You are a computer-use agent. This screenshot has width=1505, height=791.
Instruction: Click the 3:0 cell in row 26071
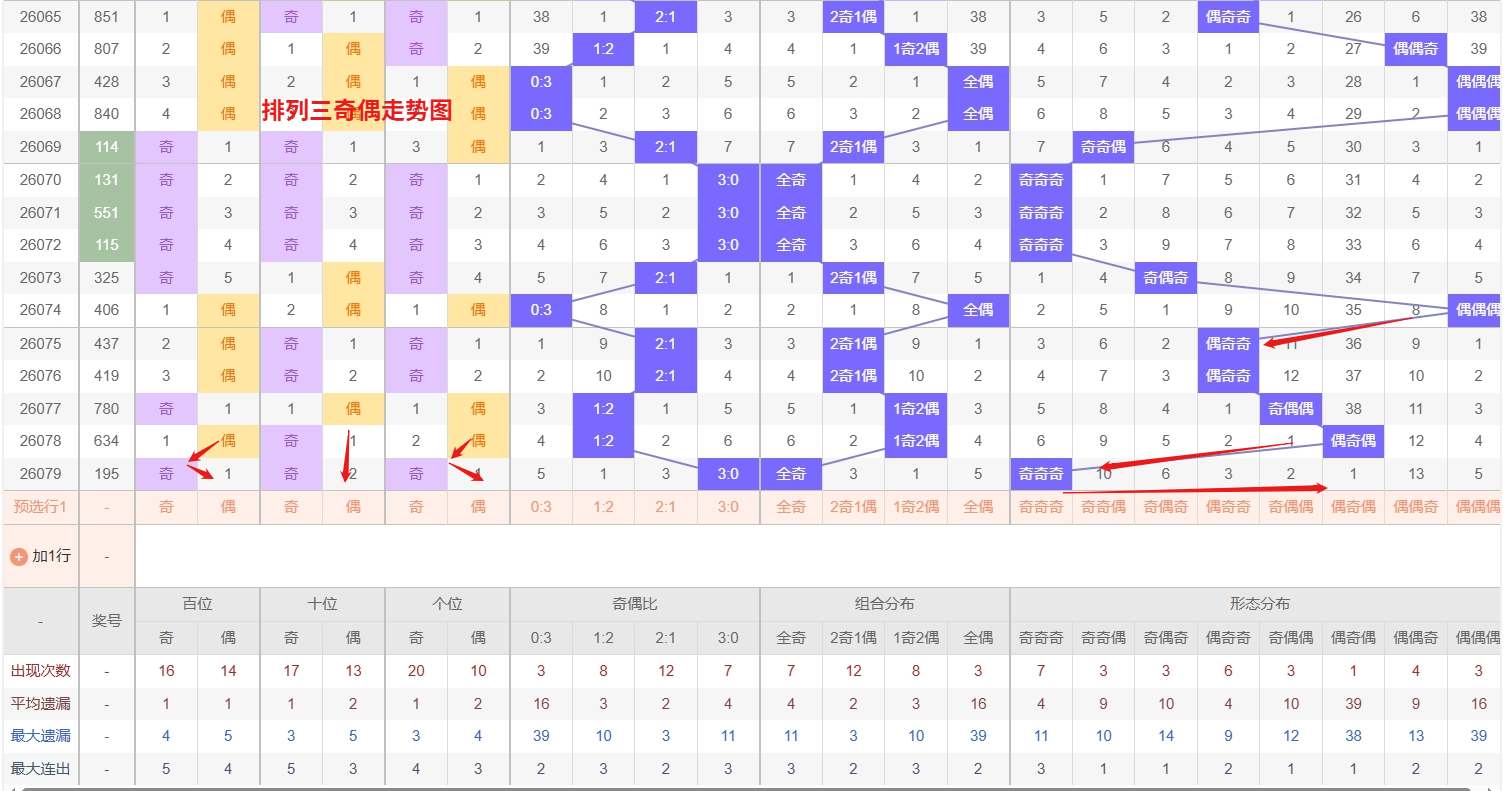(x=728, y=213)
